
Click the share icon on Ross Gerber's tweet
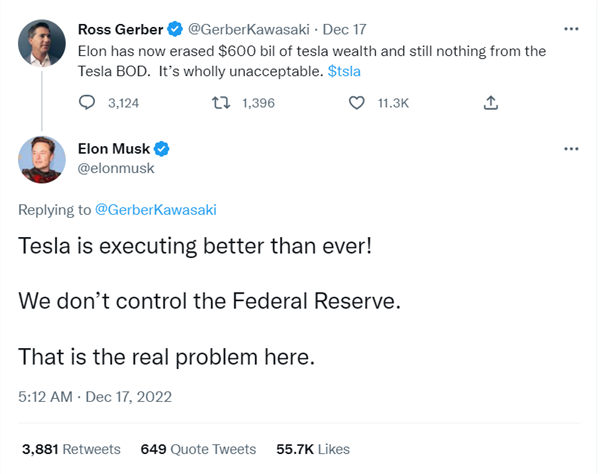491,101
